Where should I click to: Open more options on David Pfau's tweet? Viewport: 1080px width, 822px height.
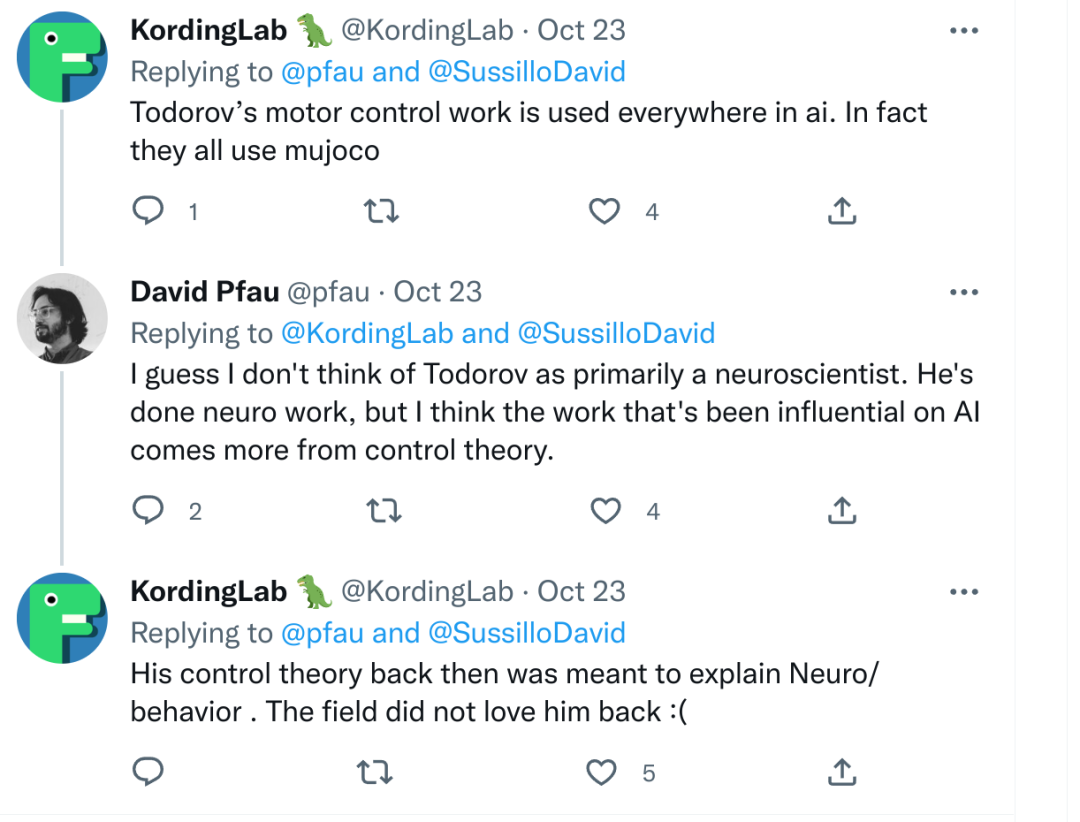point(963,292)
